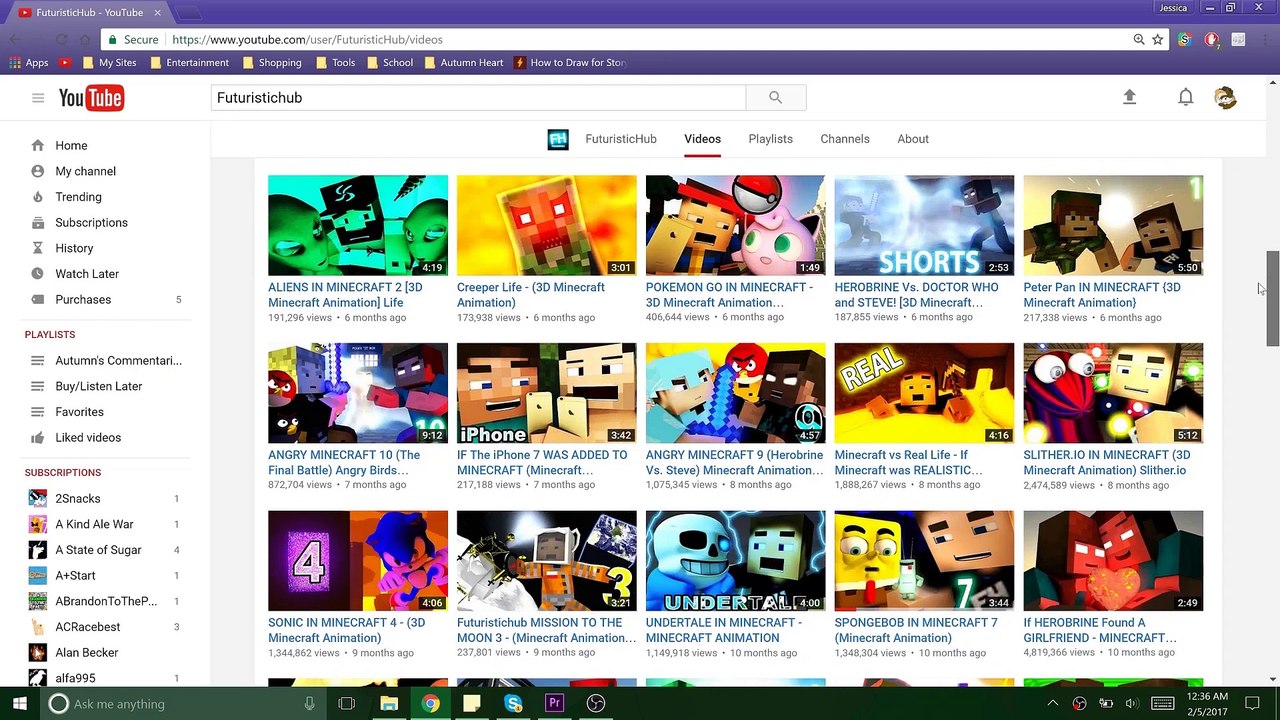
Task: Play the 'IF The iPhone 7' thumbnail
Action: 546,393
